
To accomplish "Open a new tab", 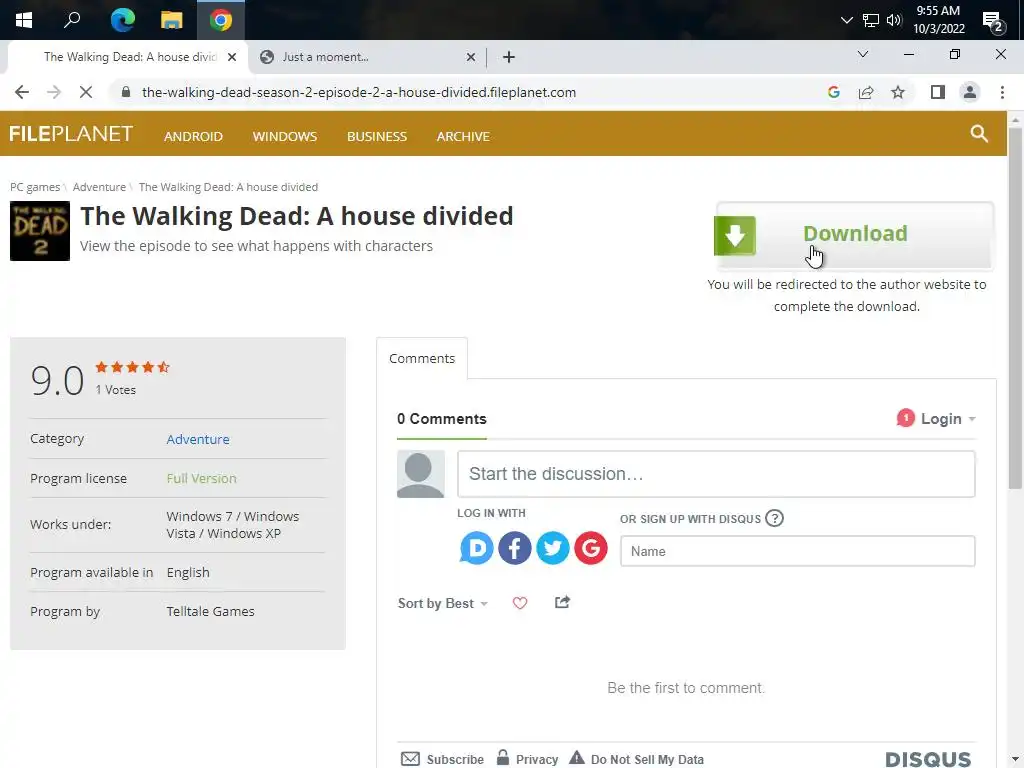I will pyautogui.click(x=509, y=57).
